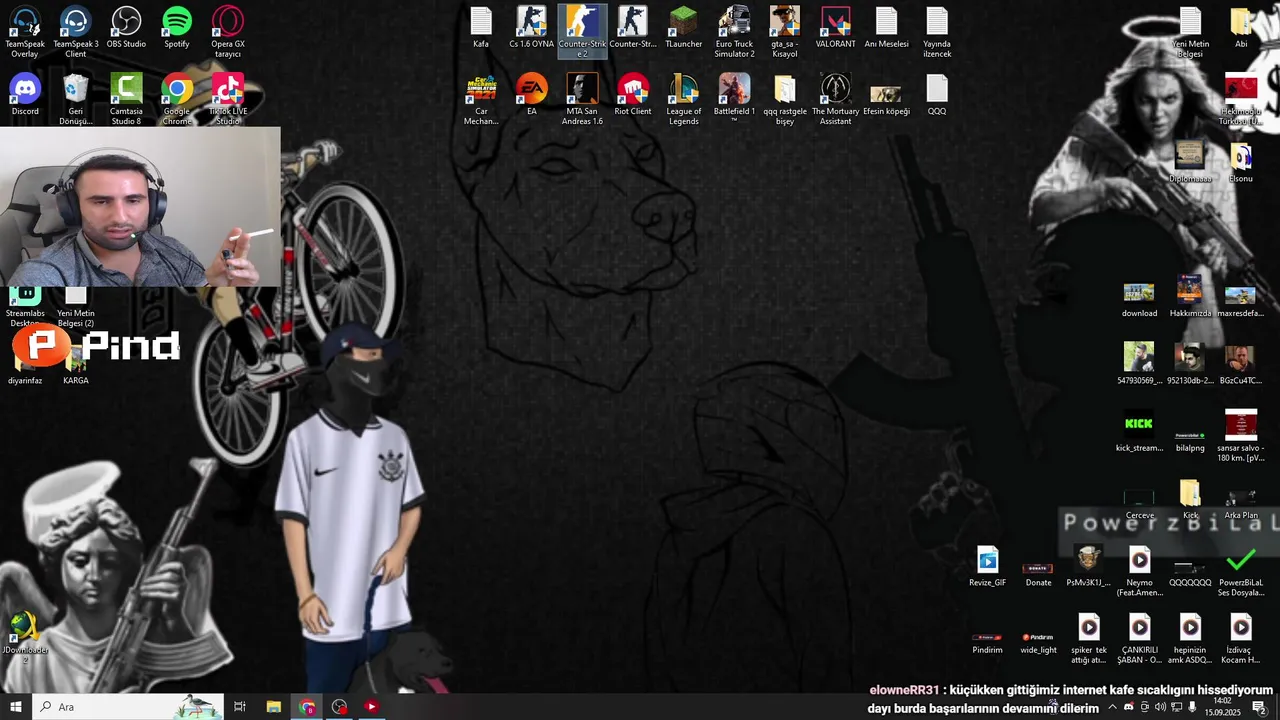Open the TeamSpeak Overlay desktop shortcut

[x=25, y=32]
